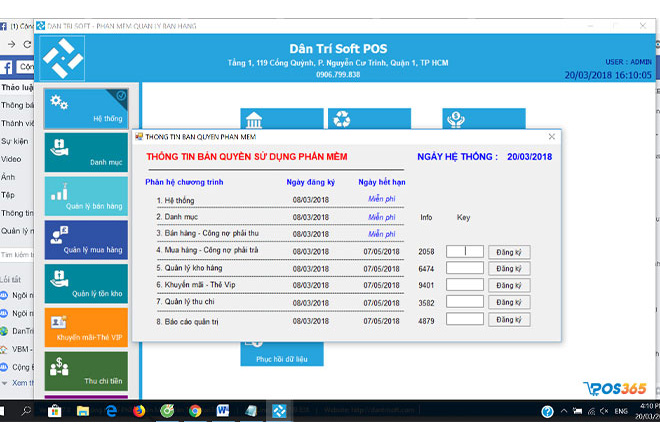Launch Microsoft Edge from the taskbar
The height and width of the screenshot is (440, 660).
(111, 411)
